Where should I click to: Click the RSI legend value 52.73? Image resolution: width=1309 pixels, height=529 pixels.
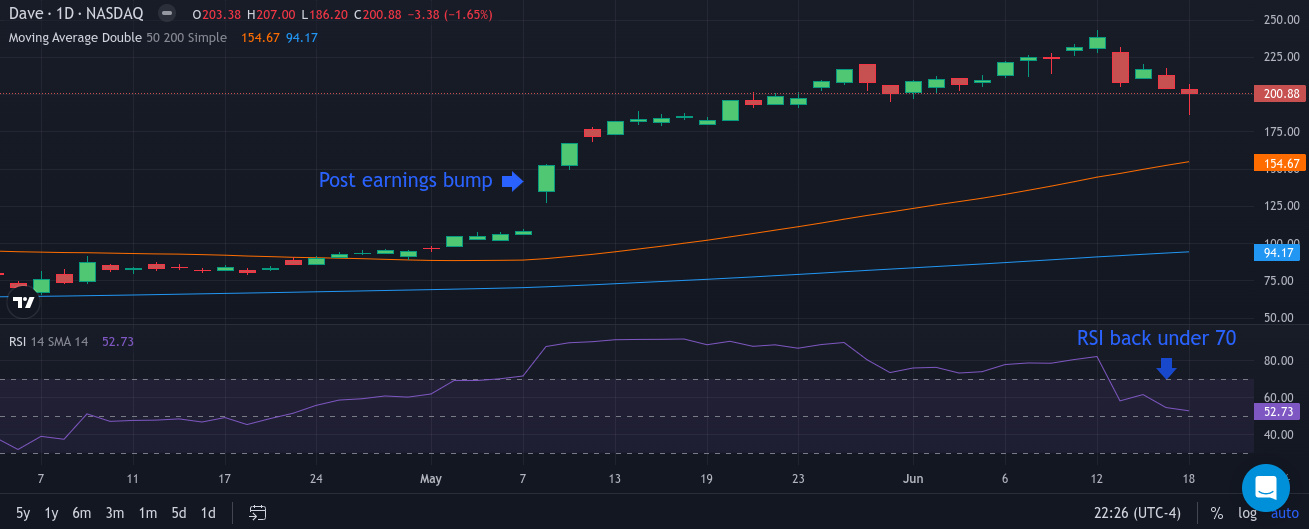118,341
